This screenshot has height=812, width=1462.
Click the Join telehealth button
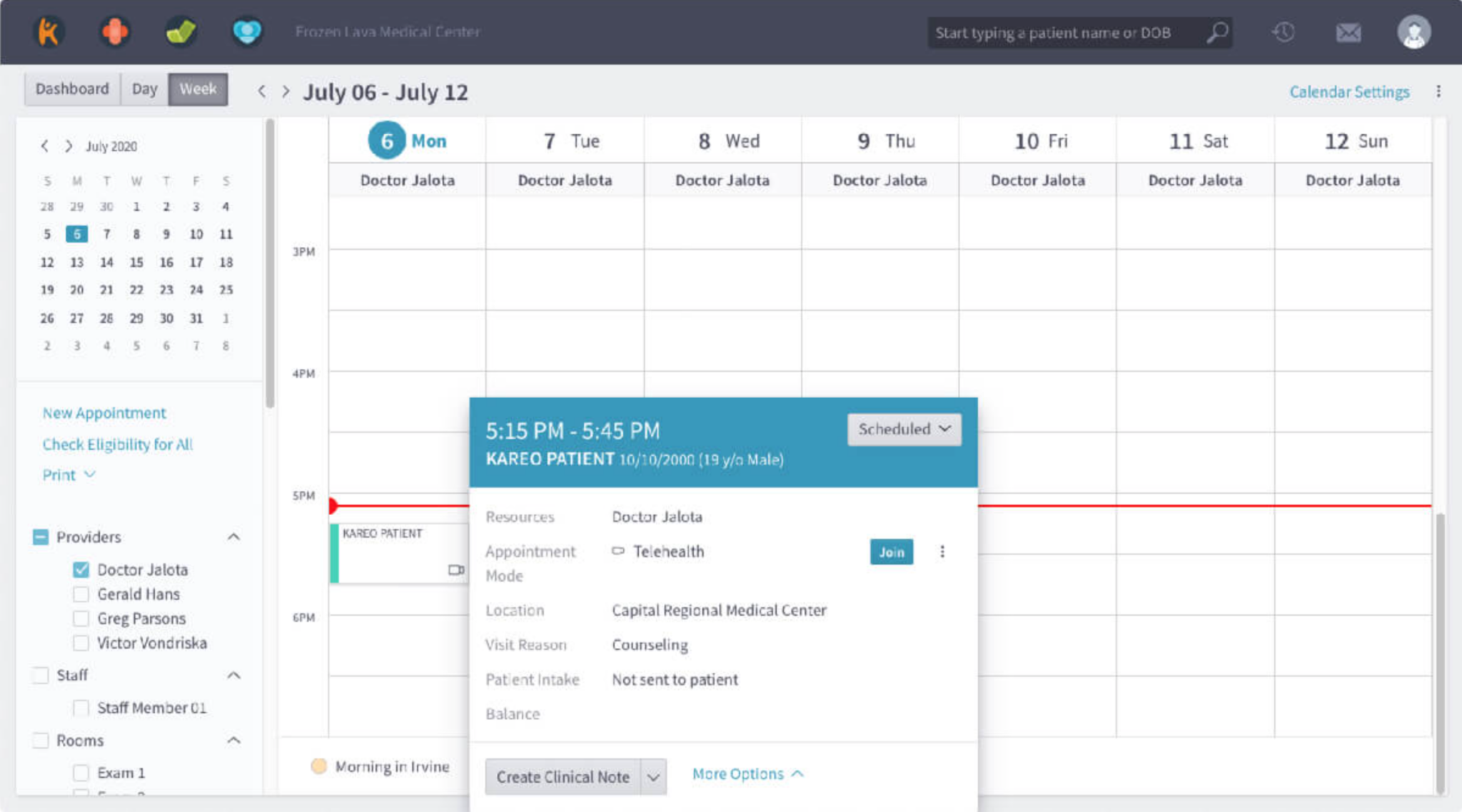891,552
